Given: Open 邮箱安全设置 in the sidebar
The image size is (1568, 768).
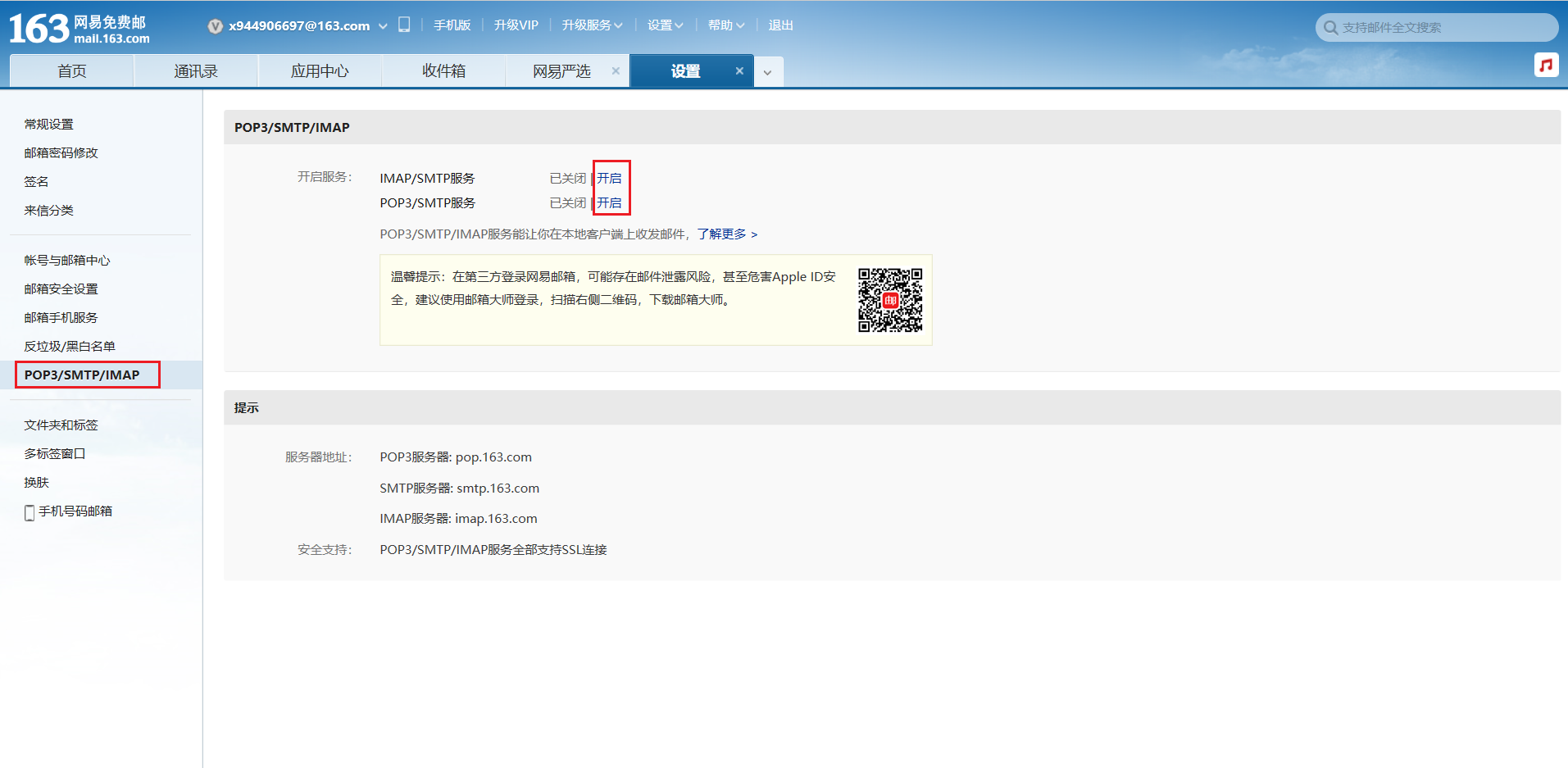Looking at the screenshot, I should pyautogui.click(x=61, y=289).
